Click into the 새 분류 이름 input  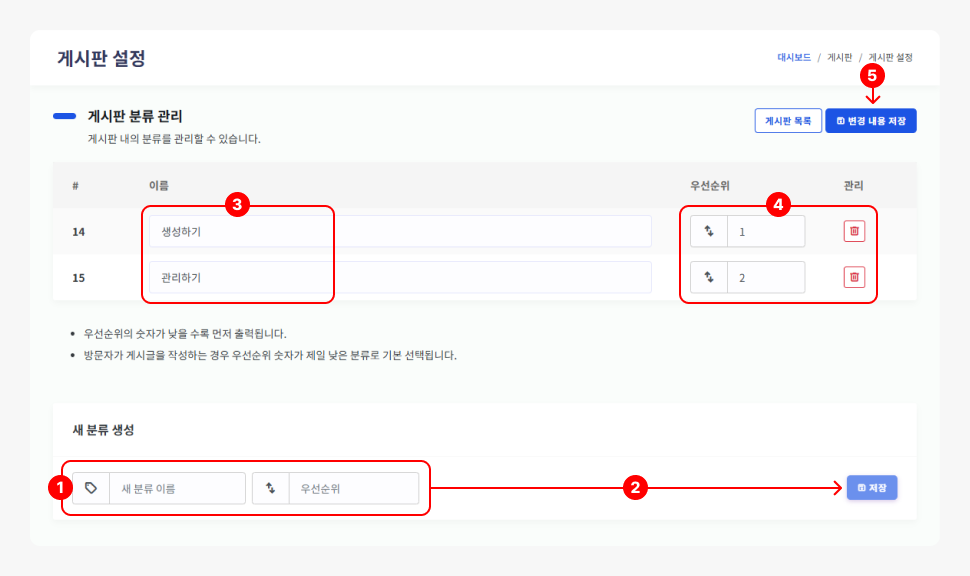177,488
